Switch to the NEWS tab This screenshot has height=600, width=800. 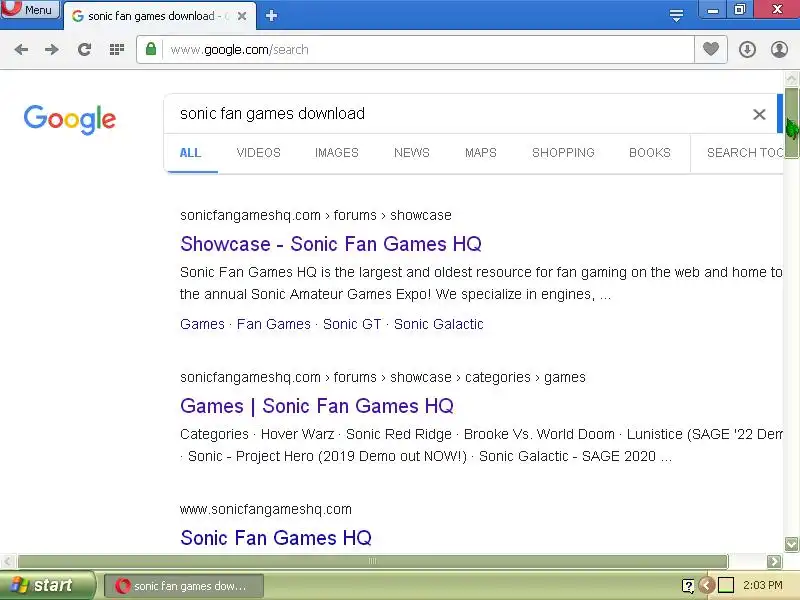(412, 153)
